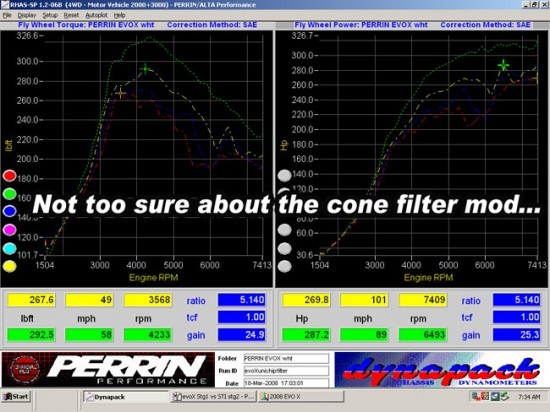Click yellow crosshair marker on torque graph
This screenshot has width=550, height=412.
click(121, 94)
